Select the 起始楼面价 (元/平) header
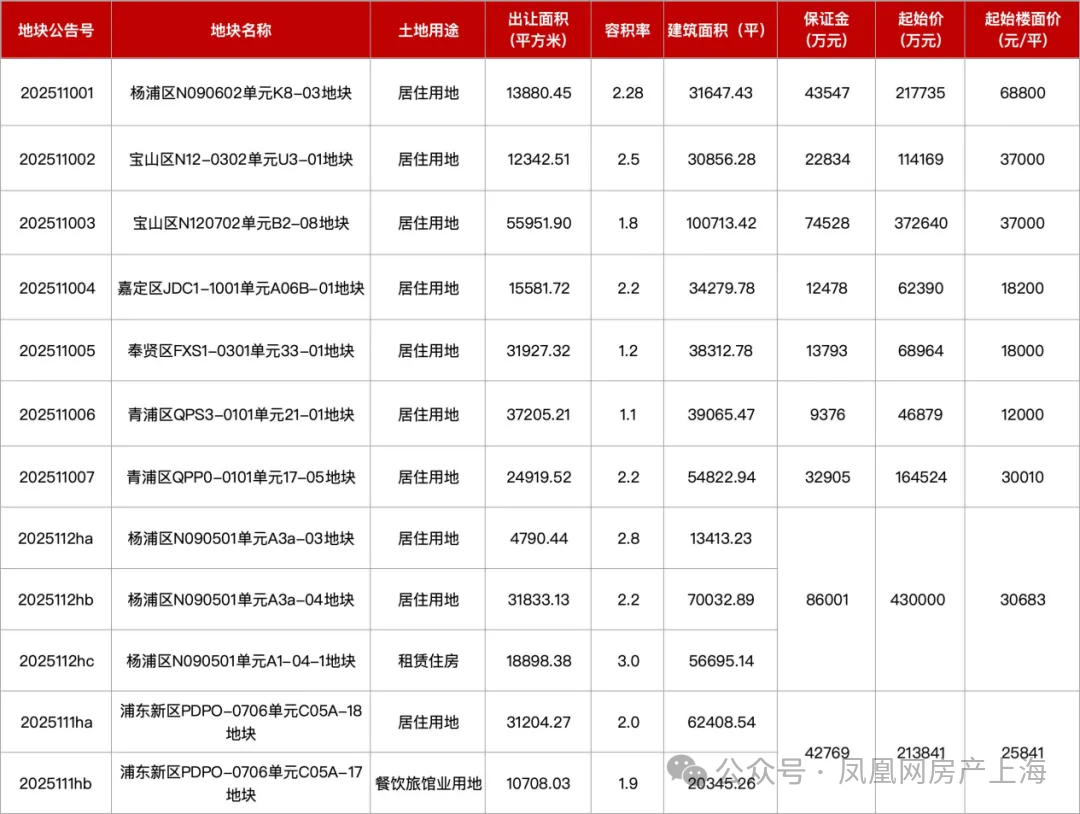 tap(1022, 30)
